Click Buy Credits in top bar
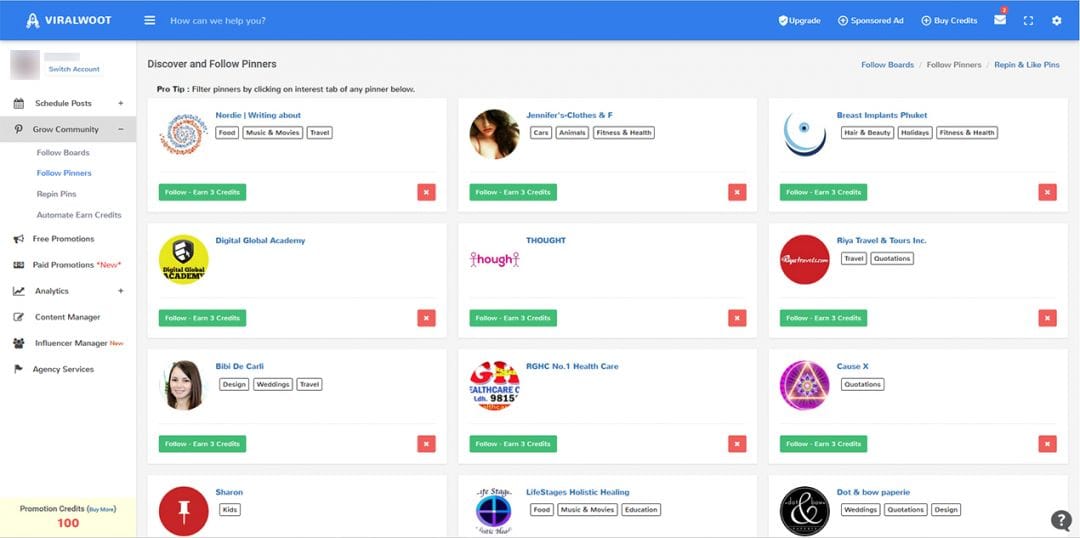Viewport: 1080px width, 538px height. [950, 21]
